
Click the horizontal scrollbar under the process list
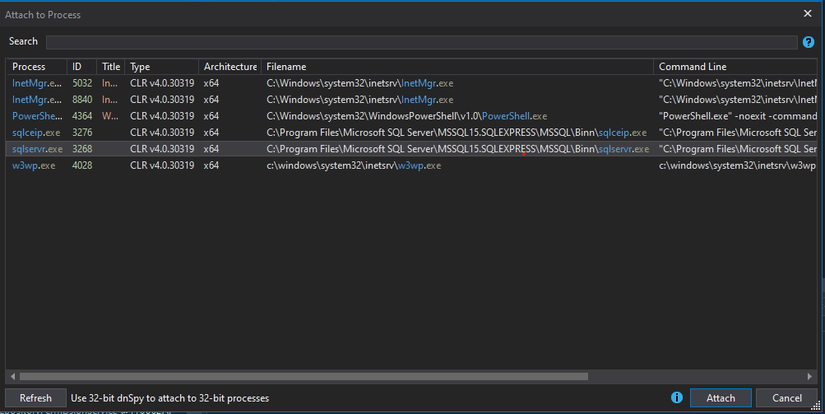coord(300,376)
